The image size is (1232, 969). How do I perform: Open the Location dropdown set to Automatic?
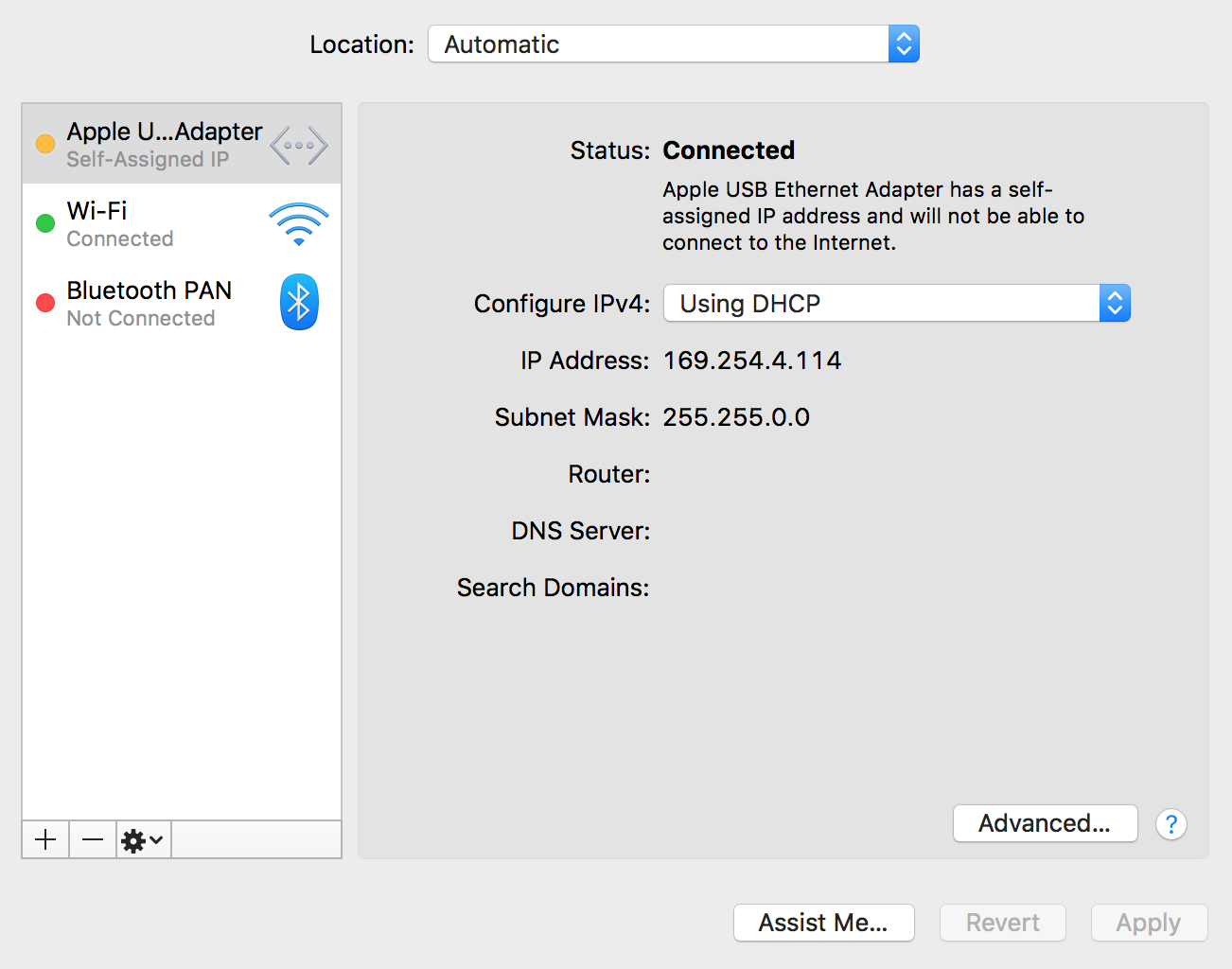pyautogui.click(x=674, y=44)
